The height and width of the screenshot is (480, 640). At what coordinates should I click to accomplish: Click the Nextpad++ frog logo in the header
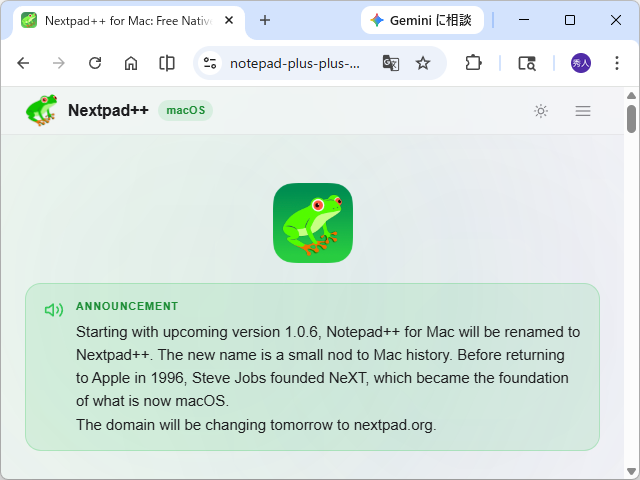click(x=42, y=110)
